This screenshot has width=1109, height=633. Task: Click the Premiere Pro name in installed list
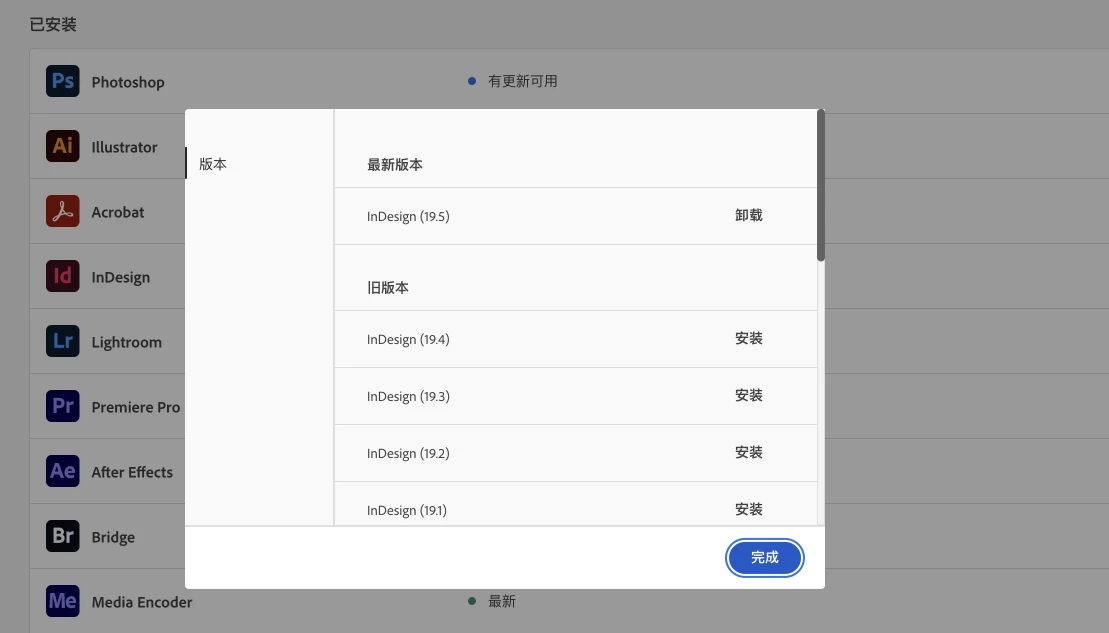[136, 407]
